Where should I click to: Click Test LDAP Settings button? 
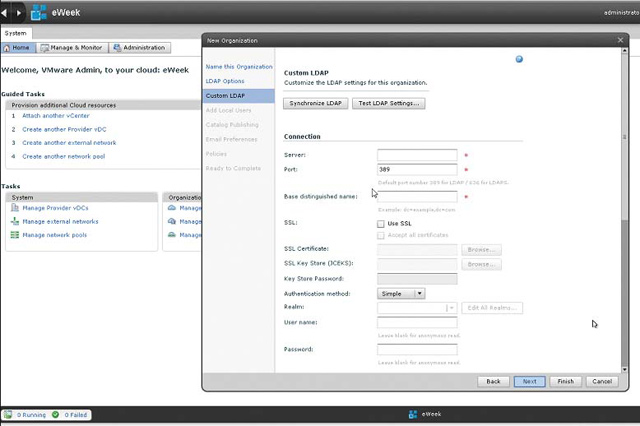(389, 103)
